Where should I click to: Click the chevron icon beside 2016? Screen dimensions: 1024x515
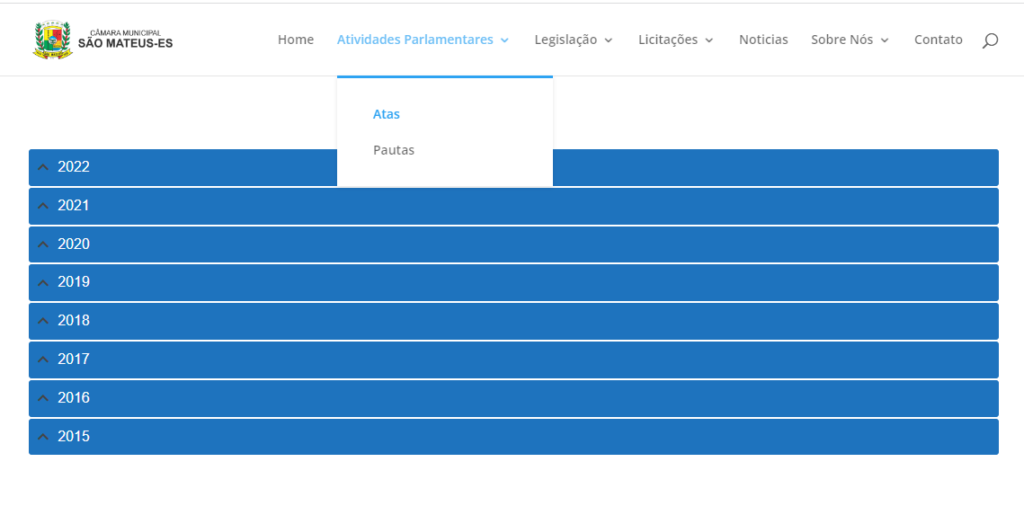[43, 398]
